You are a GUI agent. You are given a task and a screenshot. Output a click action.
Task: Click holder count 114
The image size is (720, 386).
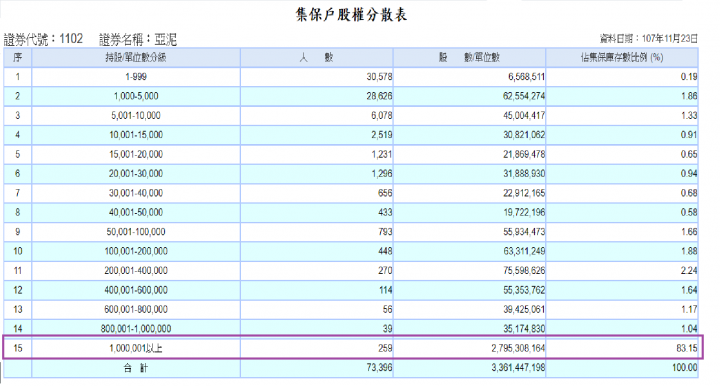[385, 290]
